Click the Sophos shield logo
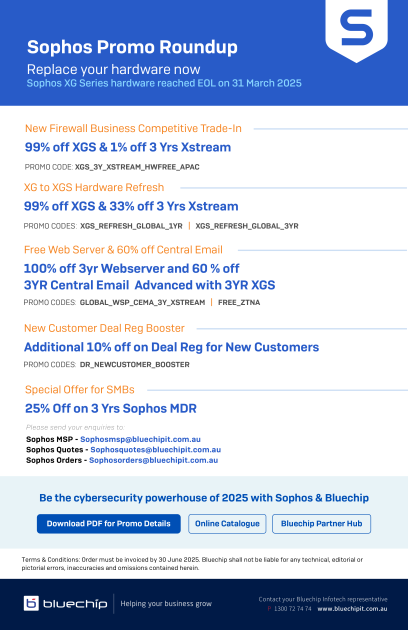This screenshot has height=630, width=408. coord(357,30)
